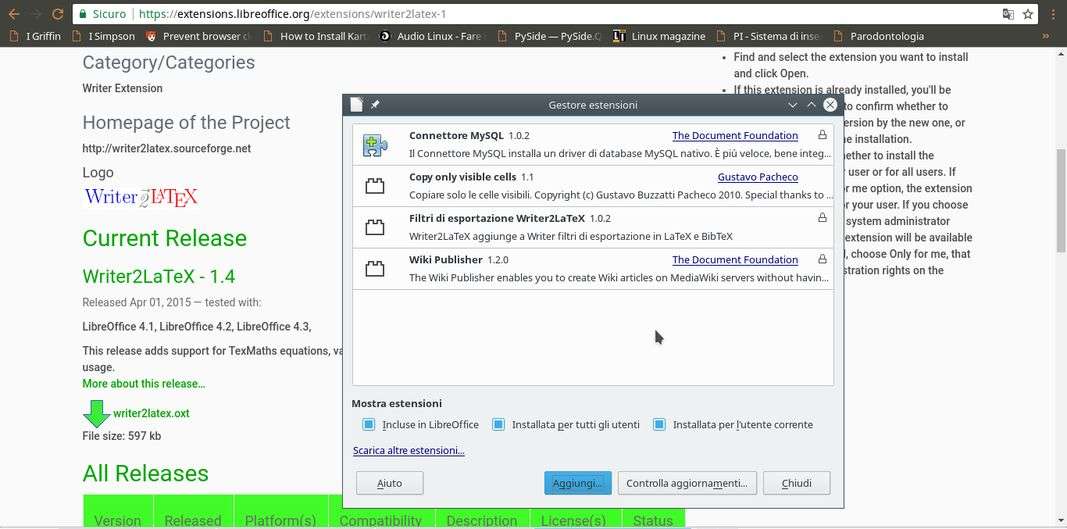The image size is (1067, 529).
Task: Select the Wiki Publisher extension row
Action: pyautogui.click(x=593, y=269)
